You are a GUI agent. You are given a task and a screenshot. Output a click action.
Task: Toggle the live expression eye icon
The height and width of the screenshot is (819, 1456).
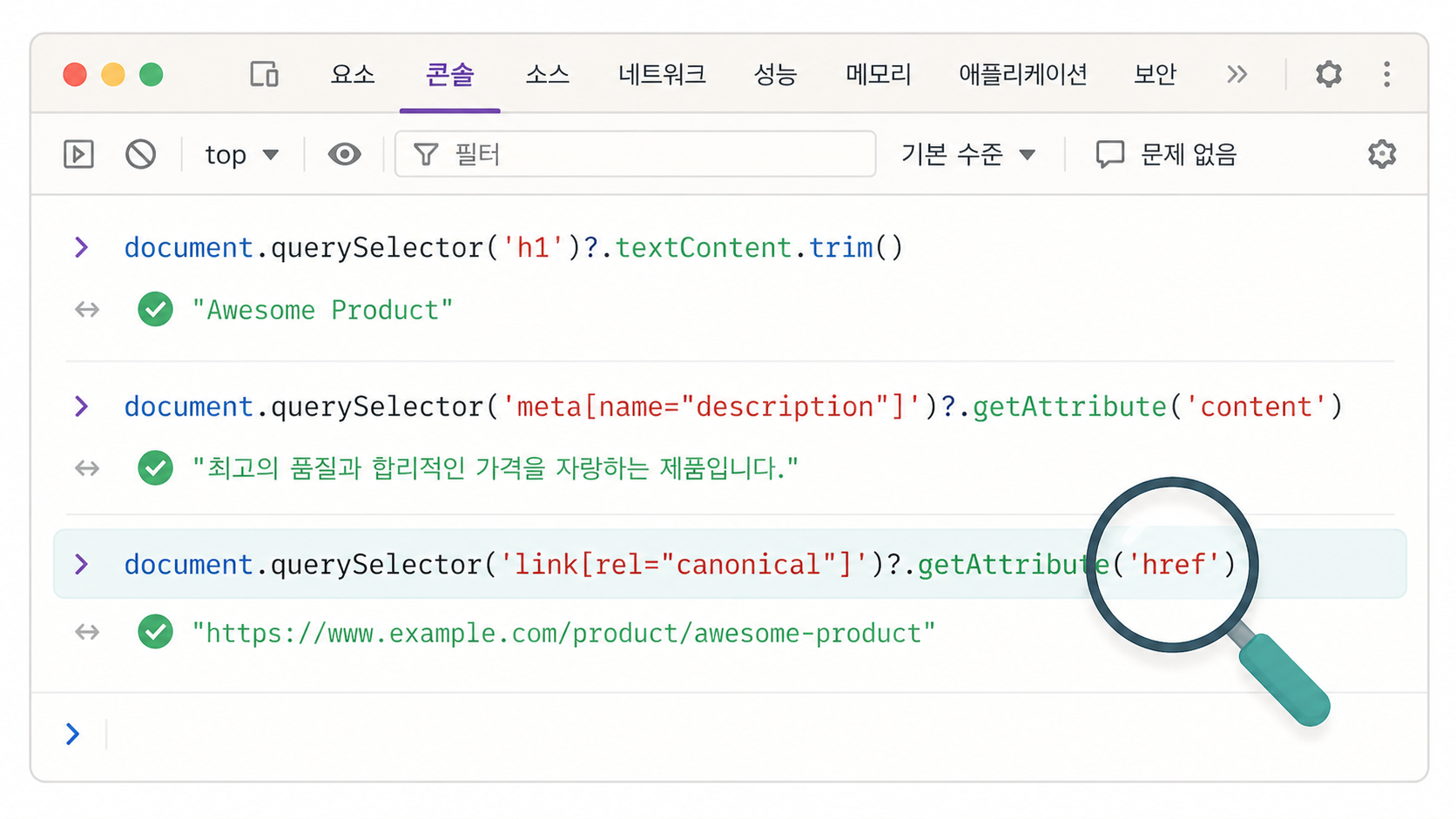click(344, 154)
